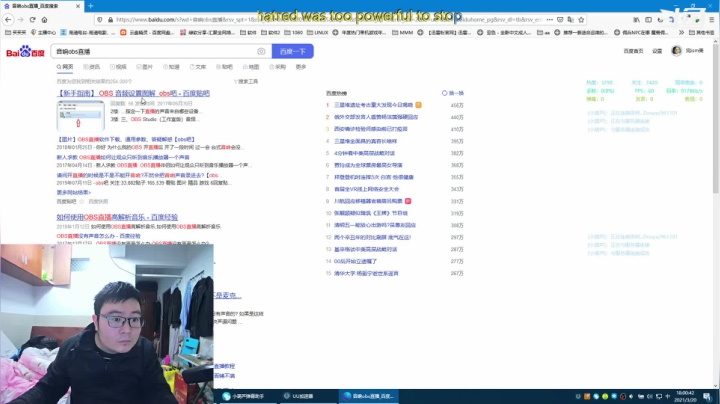This screenshot has width=720, height=404.
Task: Click the Pocket save icon in address bar
Action: (560, 20)
